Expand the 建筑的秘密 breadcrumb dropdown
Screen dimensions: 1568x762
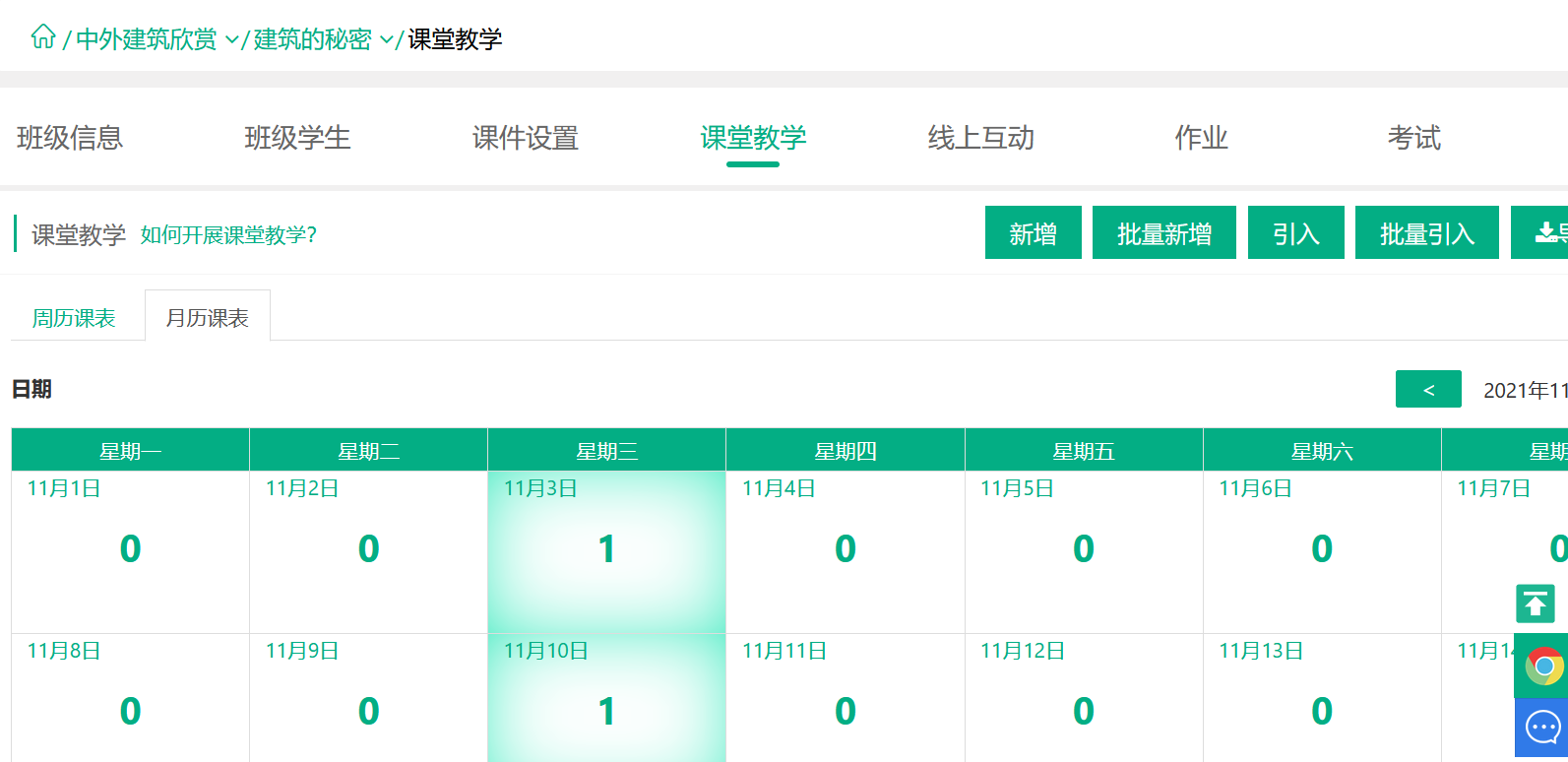(x=386, y=39)
